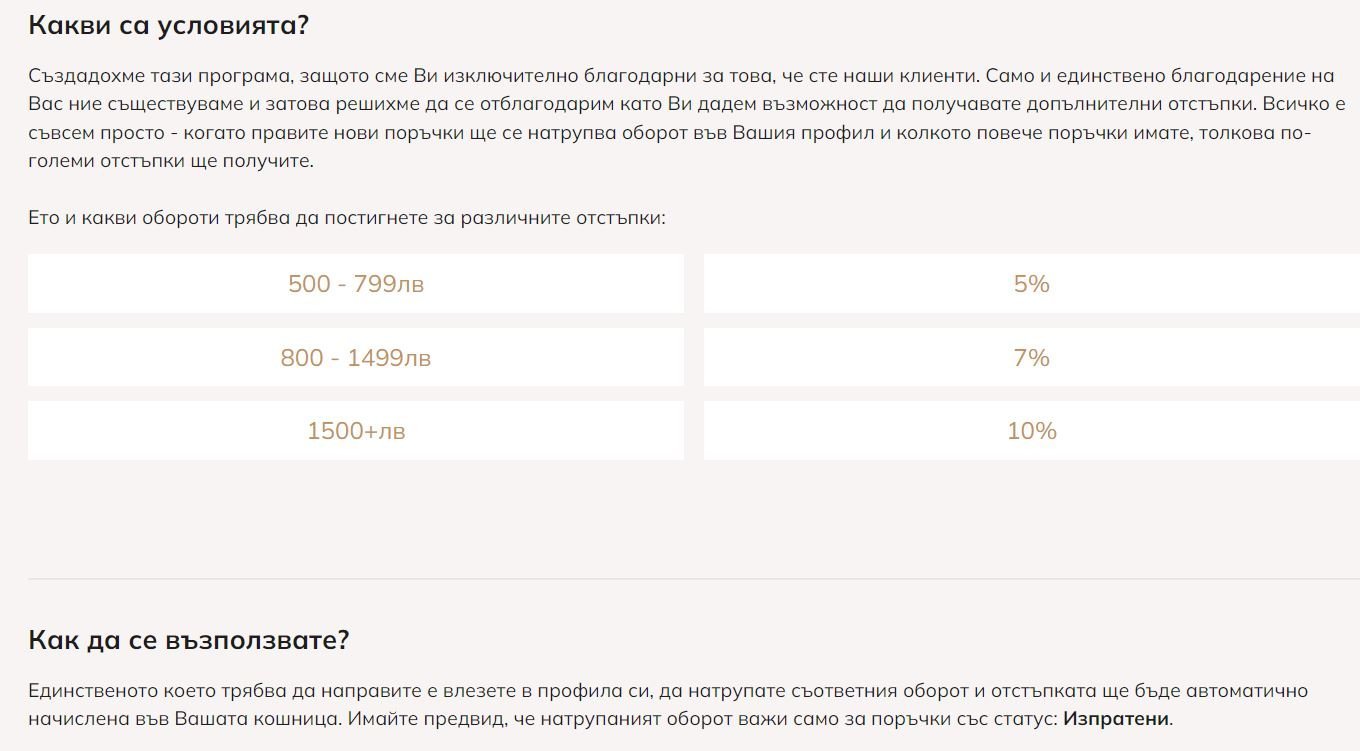
Task: Select the "500 - 799лв" turnover cell
Action: [356, 284]
